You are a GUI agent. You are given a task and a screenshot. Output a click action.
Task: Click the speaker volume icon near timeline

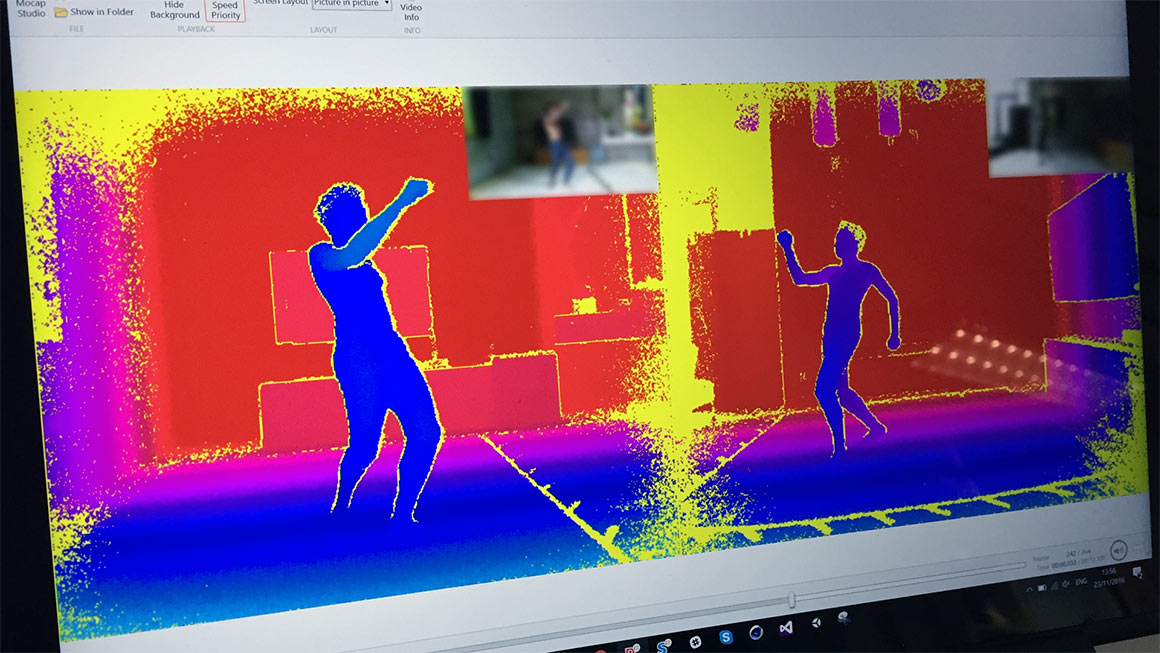click(x=1119, y=550)
